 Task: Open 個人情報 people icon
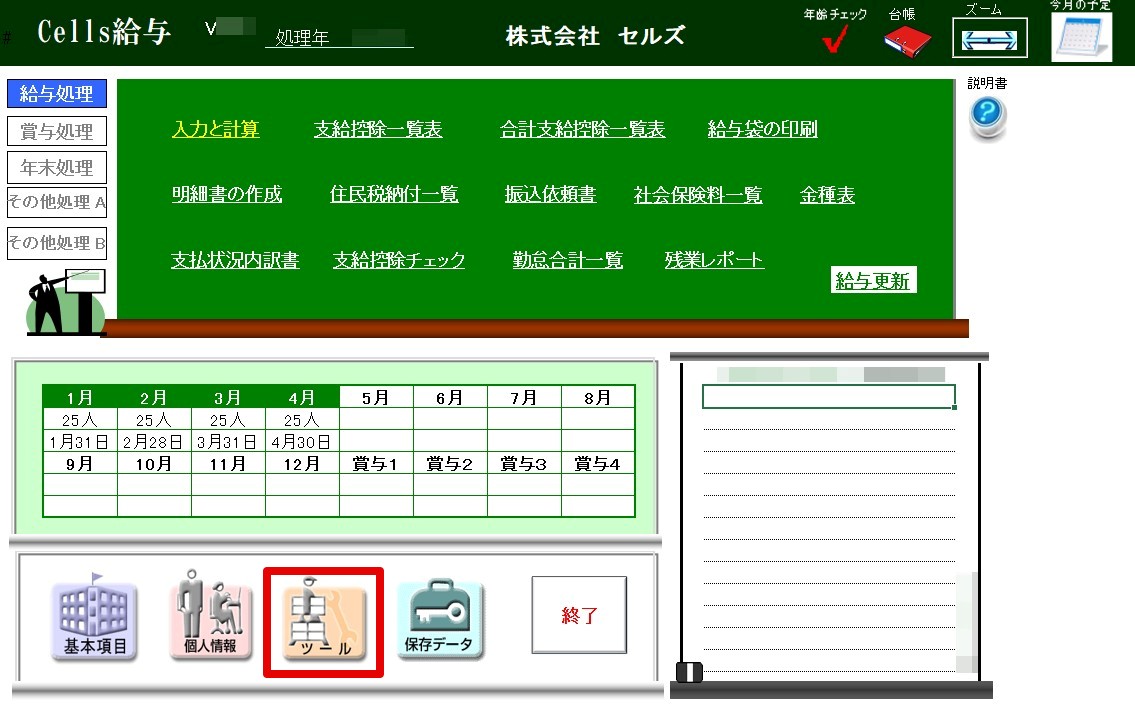(210, 618)
